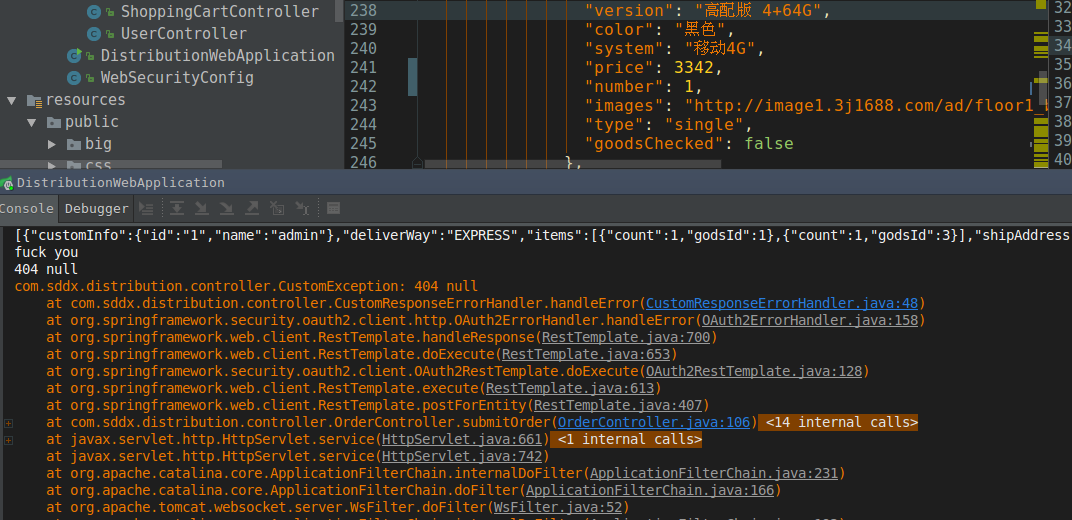Open OAuth2RestTemplate.java:128 link
This screenshot has height=520, width=1072.
(754, 372)
